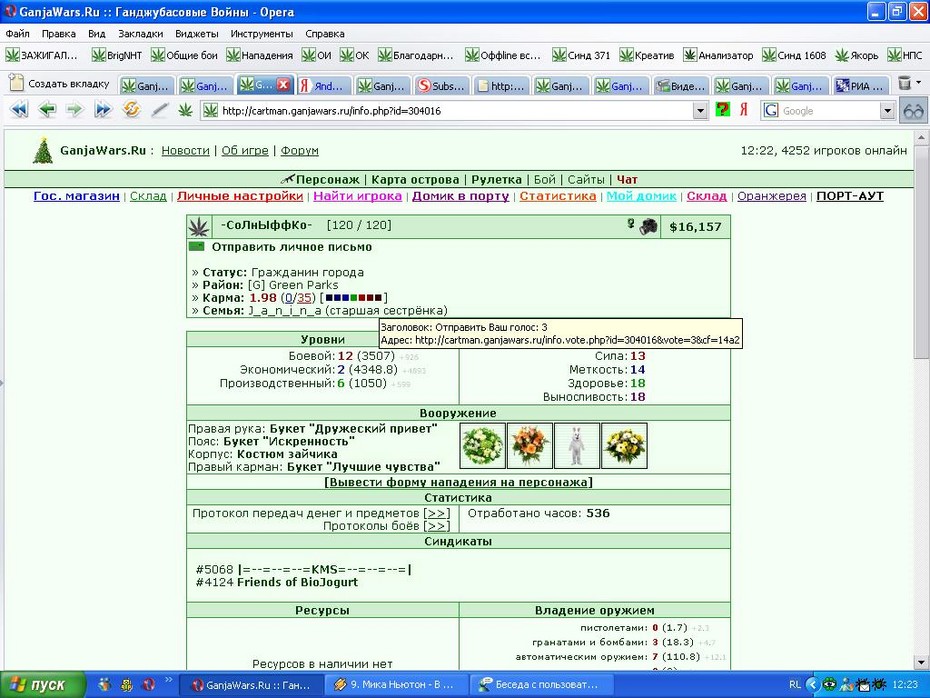Screen dimensions: 930x698
Task: Click inside the Google search field
Action: click(830, 110)
